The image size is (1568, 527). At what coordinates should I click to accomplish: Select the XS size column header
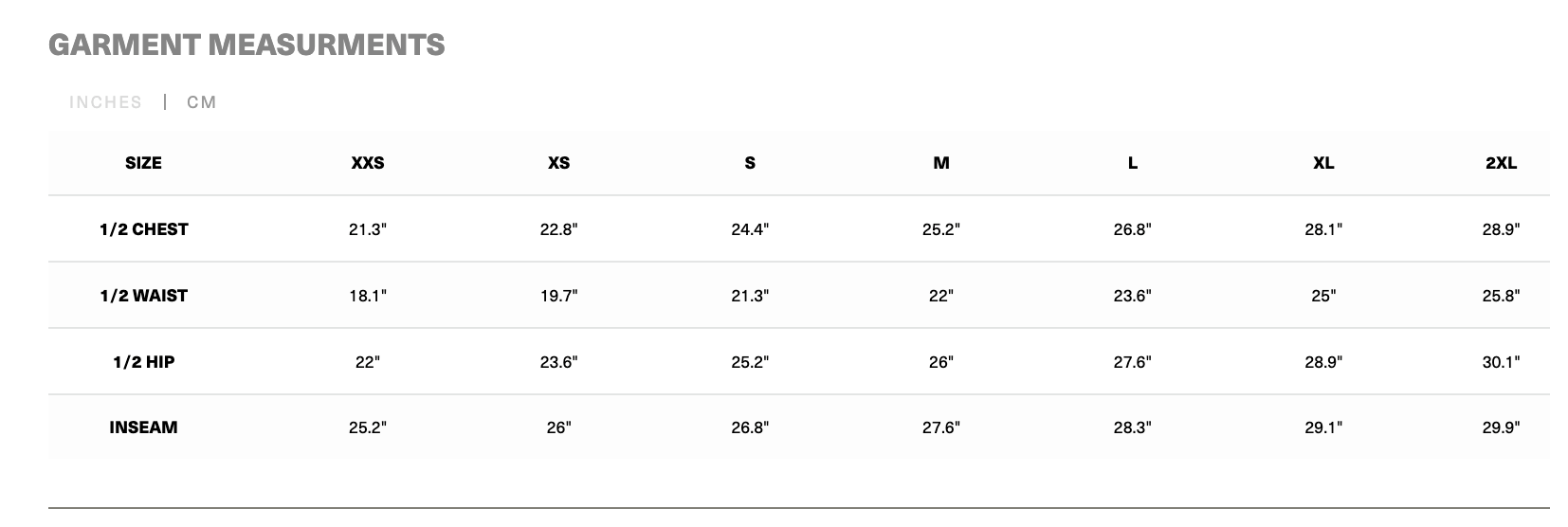[559, 163]
